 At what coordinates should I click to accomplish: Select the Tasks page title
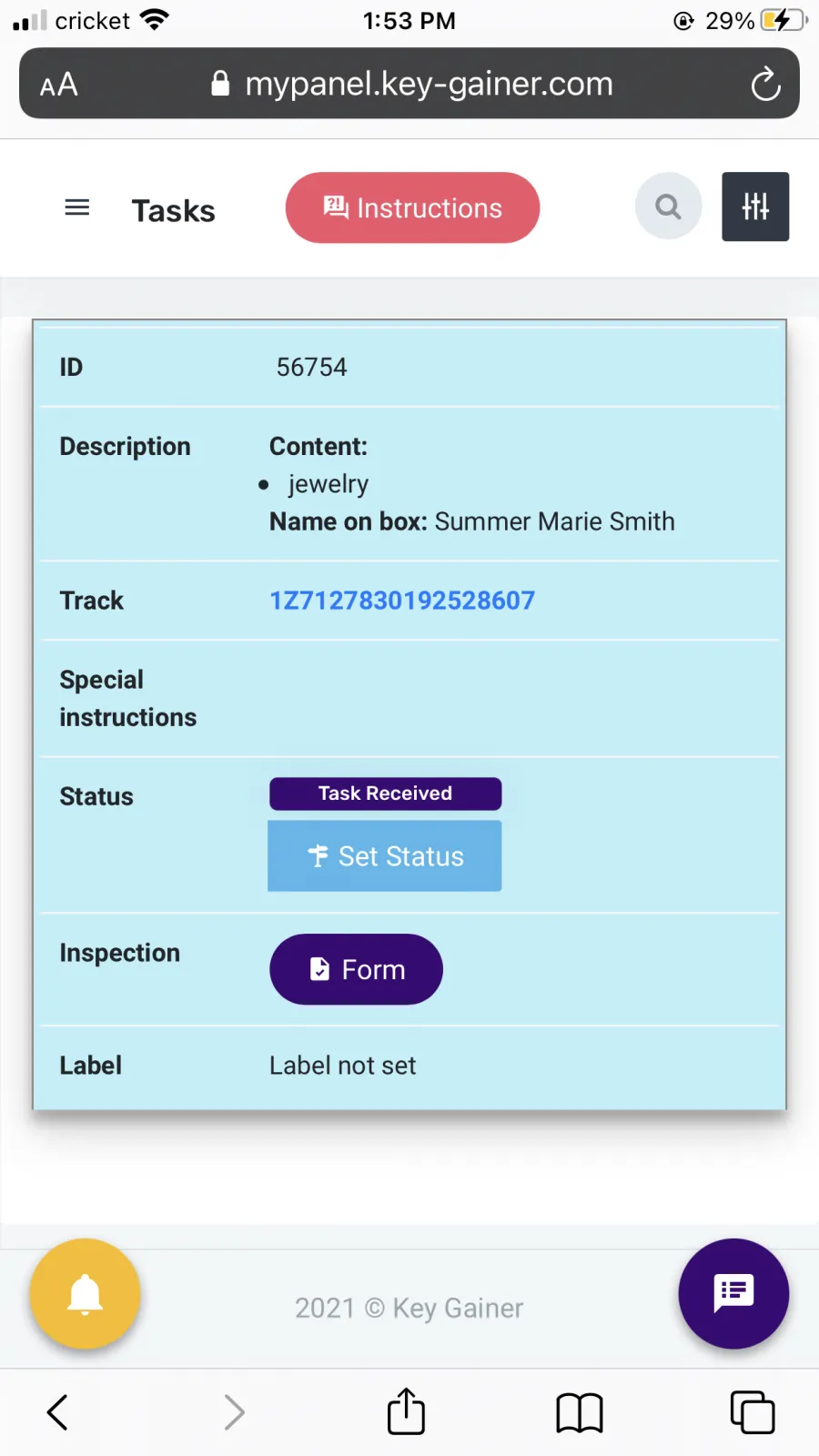coord(174,210)
